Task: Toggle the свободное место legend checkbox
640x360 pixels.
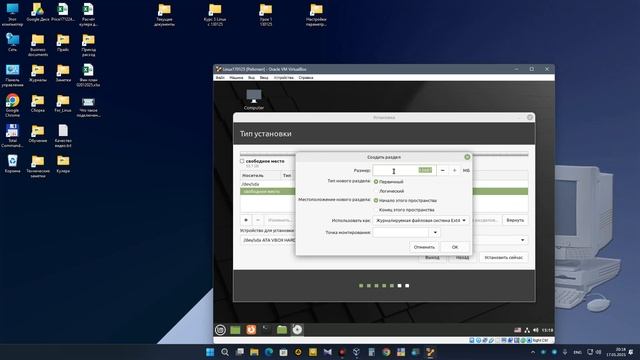Action: coord(242,161)
